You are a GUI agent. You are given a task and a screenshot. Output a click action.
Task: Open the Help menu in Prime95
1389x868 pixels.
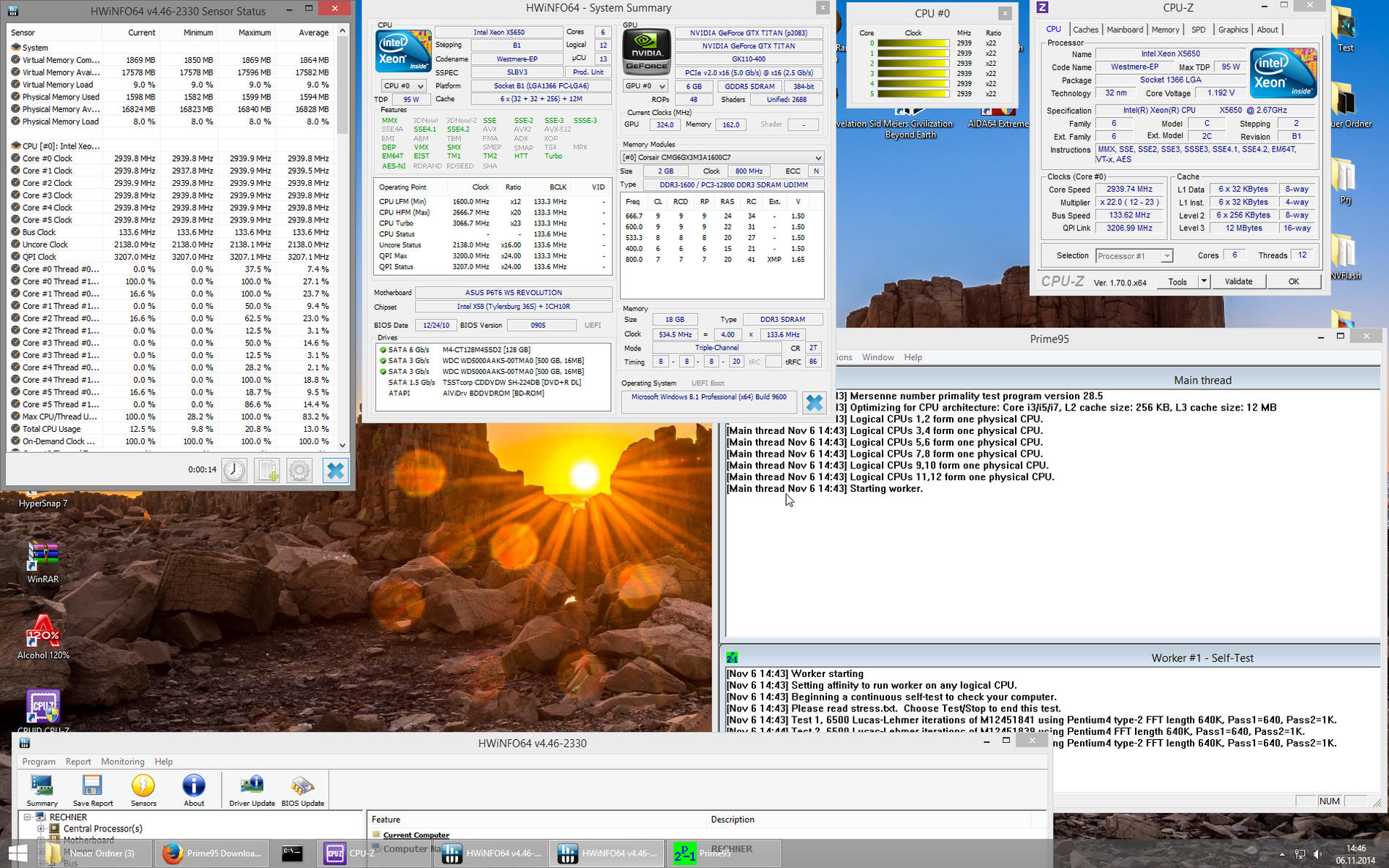click(913, 357)
